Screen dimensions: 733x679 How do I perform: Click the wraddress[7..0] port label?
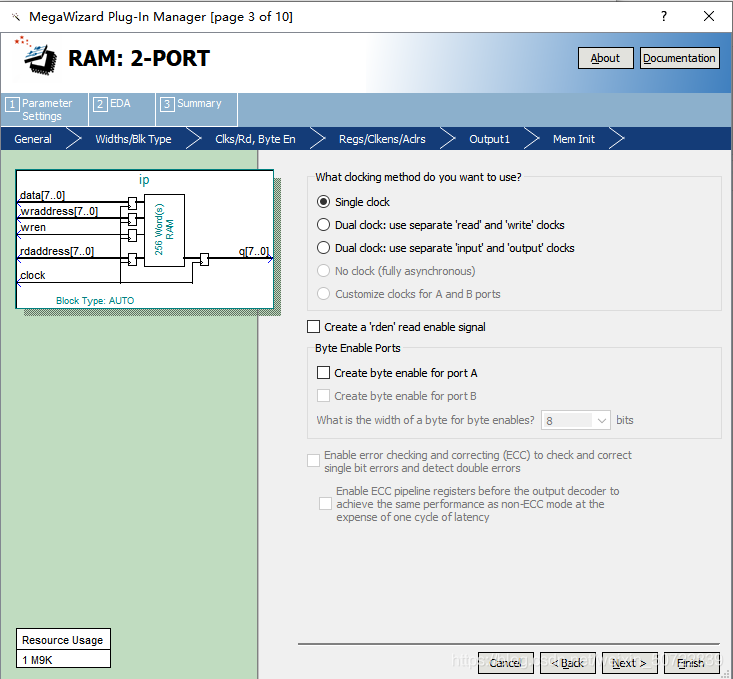click(59, 211)
